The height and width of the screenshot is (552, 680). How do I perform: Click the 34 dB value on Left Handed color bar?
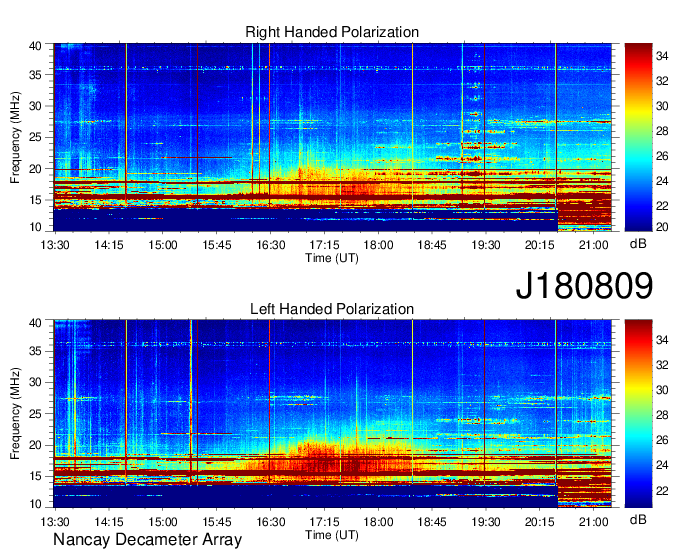point(662,340)
